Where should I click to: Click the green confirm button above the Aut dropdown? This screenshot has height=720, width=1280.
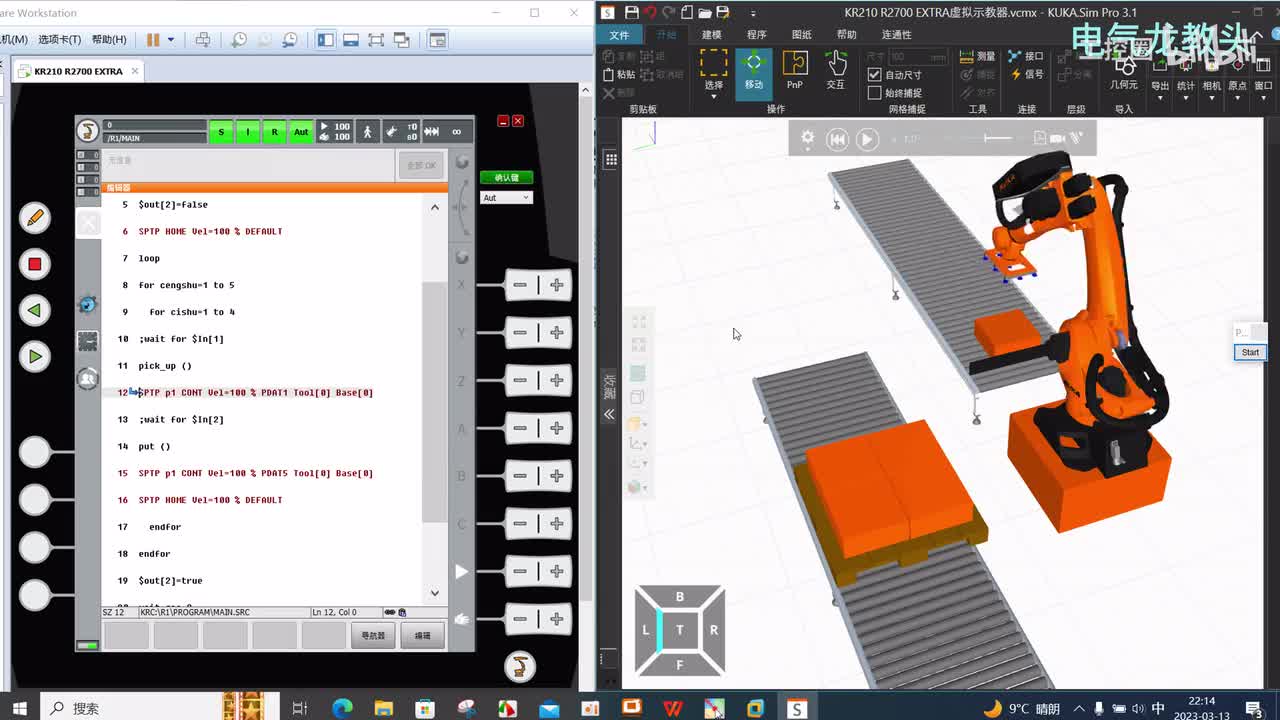(x=507, y=177)
